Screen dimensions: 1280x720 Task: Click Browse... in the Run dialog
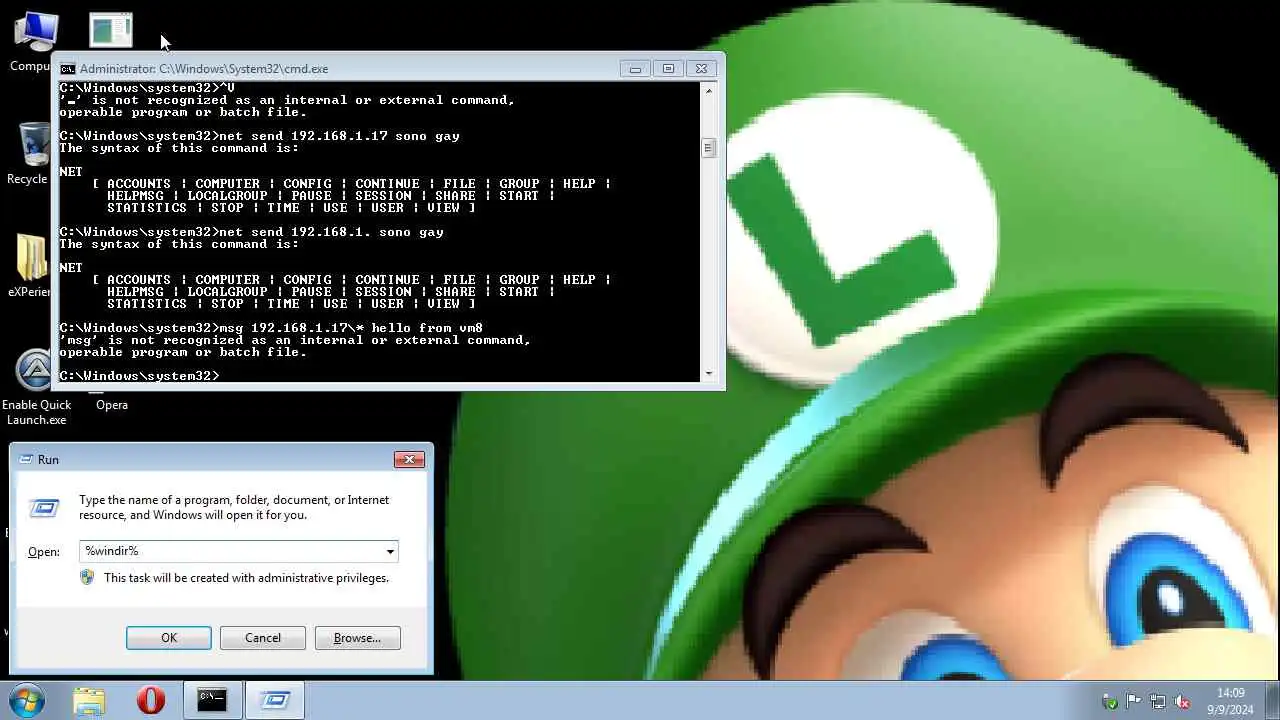[357, 638]
